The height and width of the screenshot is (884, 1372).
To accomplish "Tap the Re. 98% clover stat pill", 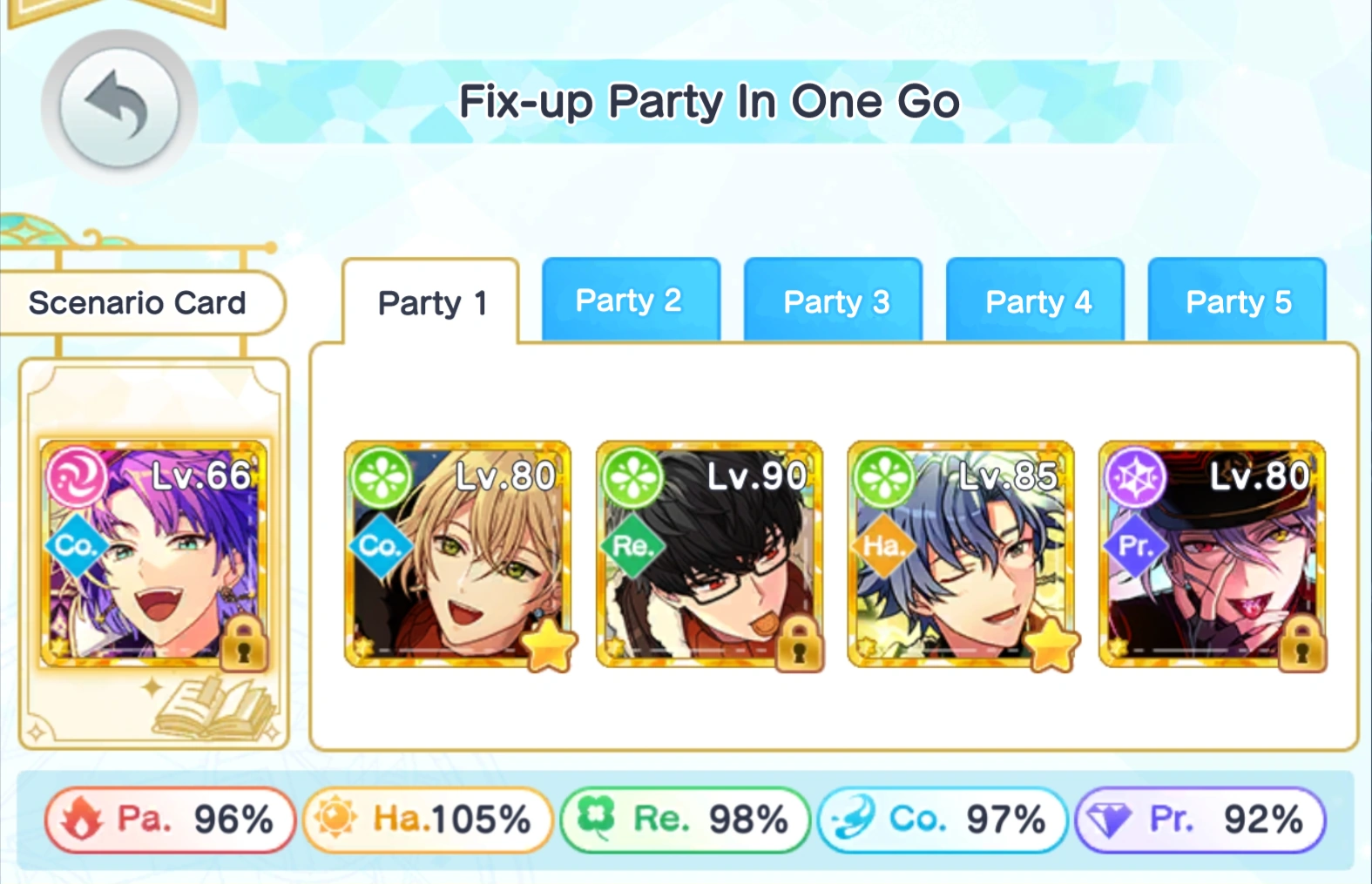I will coord(686,820).
